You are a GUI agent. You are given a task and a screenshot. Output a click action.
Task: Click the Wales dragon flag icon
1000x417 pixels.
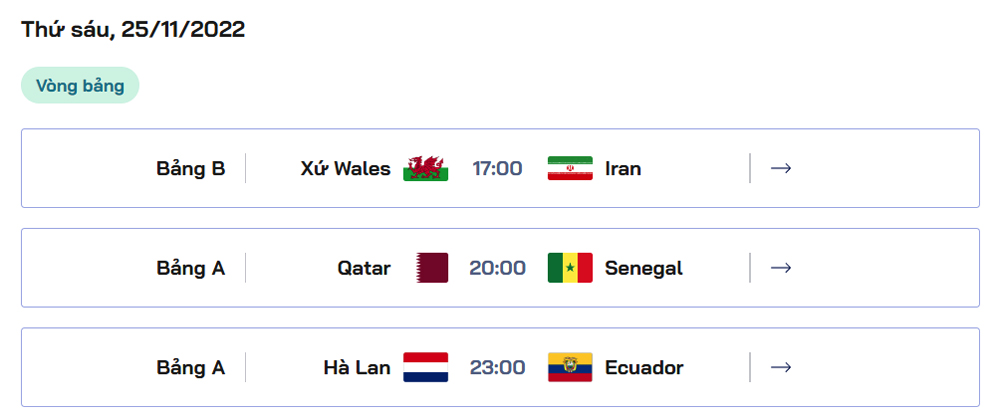[x=425, y=168]
